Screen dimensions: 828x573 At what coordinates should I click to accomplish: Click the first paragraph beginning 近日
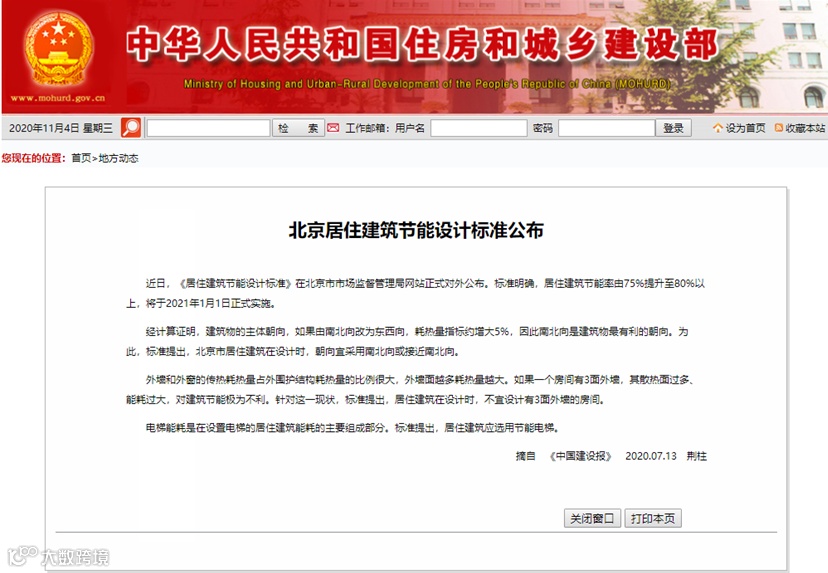coord(416,294)
